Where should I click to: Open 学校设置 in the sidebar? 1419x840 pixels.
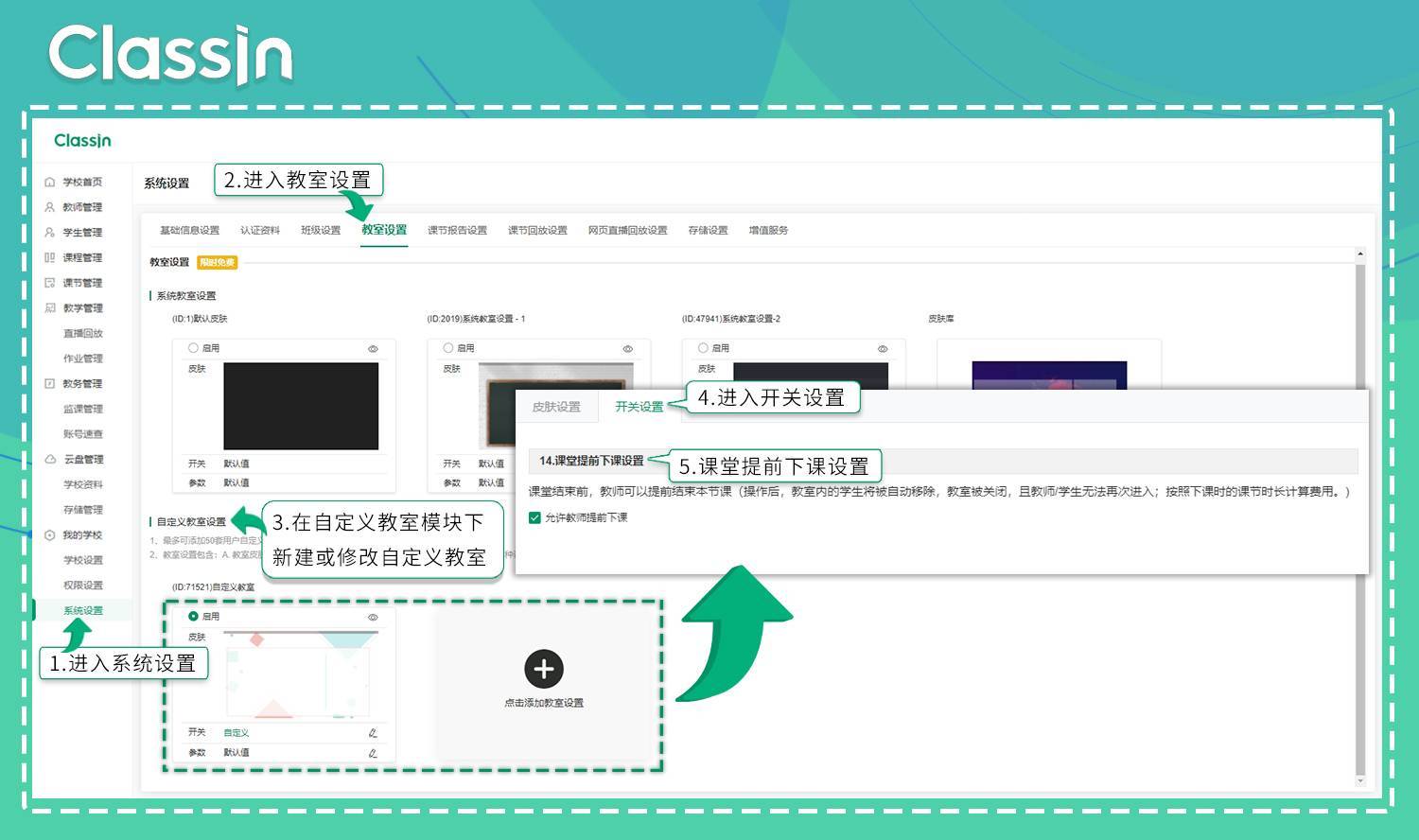82,560
